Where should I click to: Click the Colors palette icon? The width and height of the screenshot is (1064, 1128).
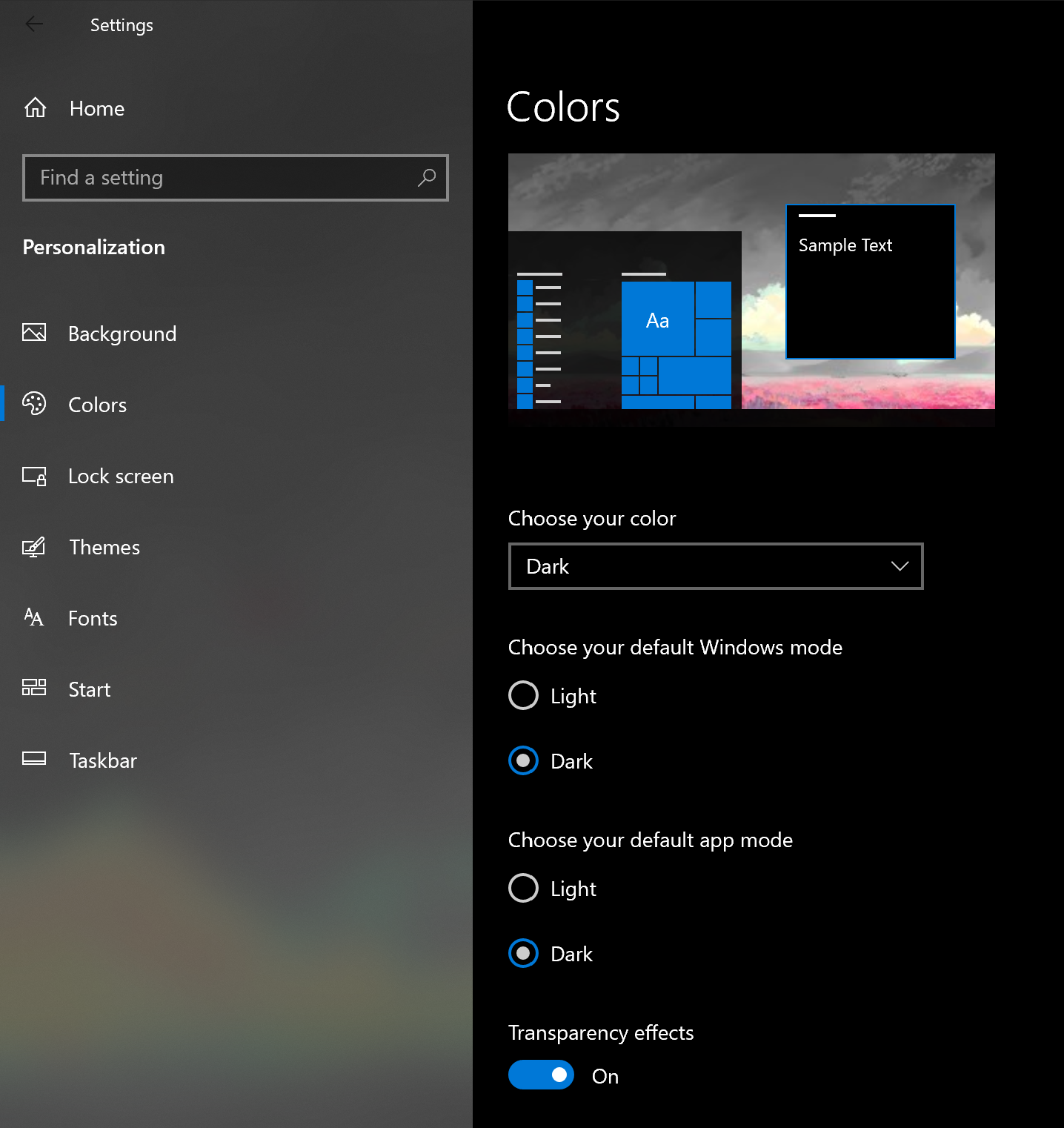34,404
